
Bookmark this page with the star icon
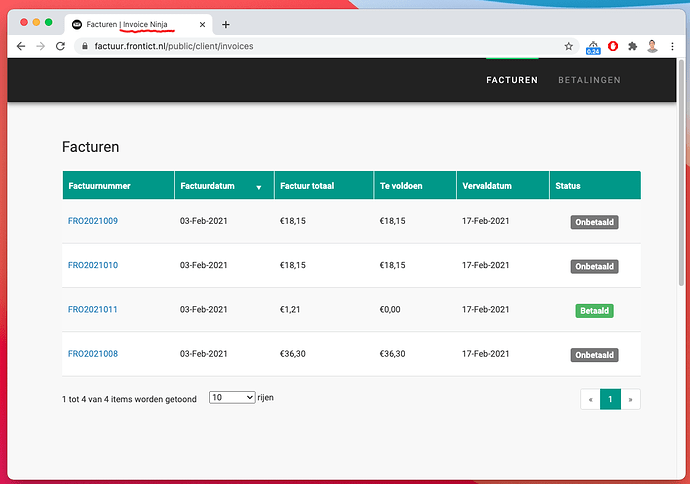(569, 46)
